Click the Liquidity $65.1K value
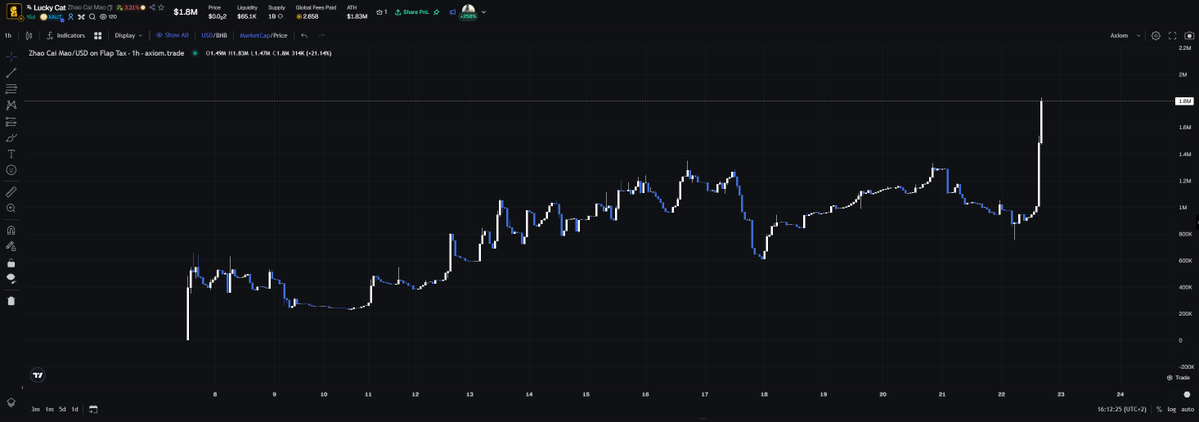This screenshot has height=422, width=1199. 247,15
